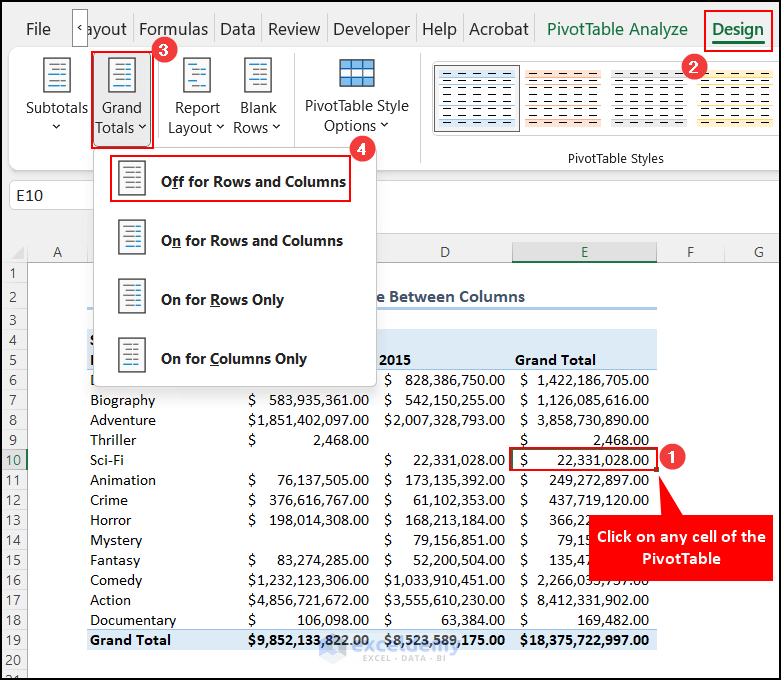Screen dimensions: 781x680
Task: Click the Fantasy row label
Action: [x=115, y=560]
